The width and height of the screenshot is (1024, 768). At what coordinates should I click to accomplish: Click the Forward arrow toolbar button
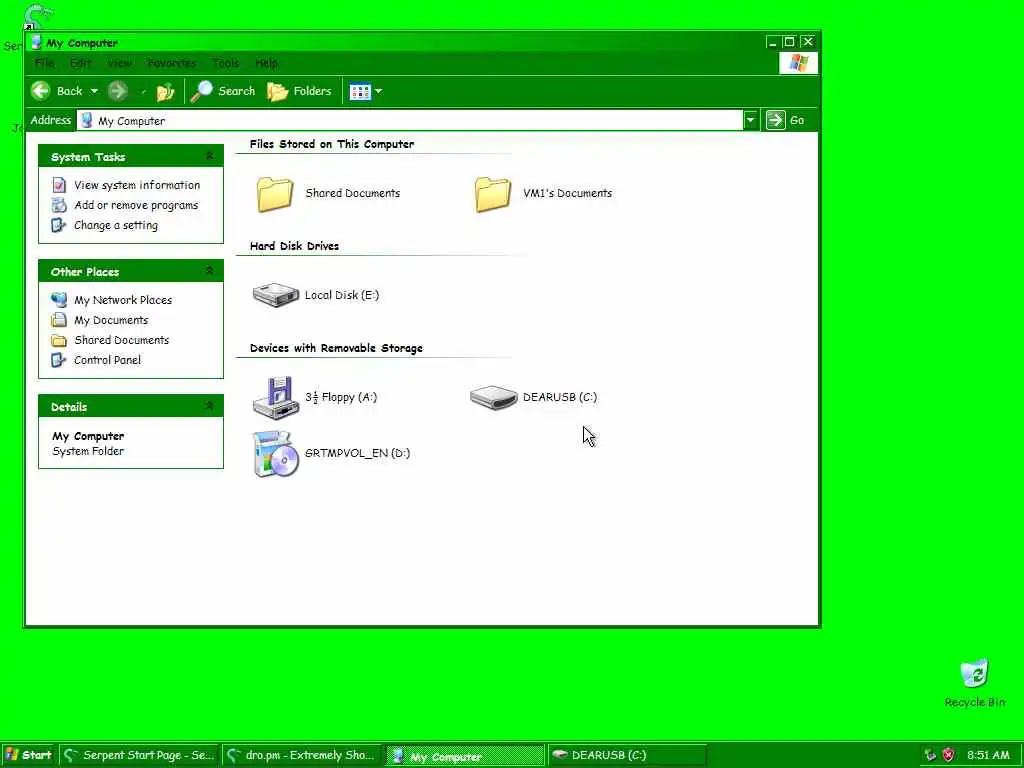click(x=118, y=91)
